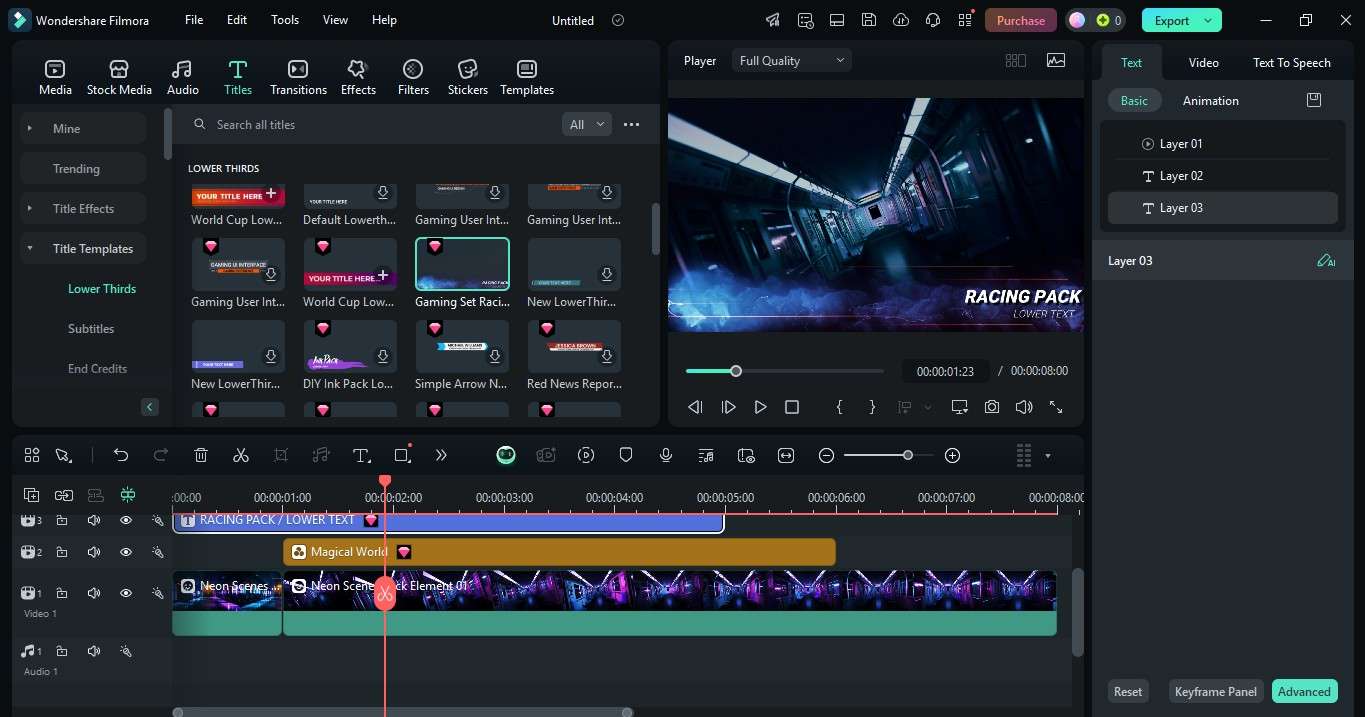Switch to the Text To Speech tab
Screen dimensions: 1365x717
point(1291,63)
